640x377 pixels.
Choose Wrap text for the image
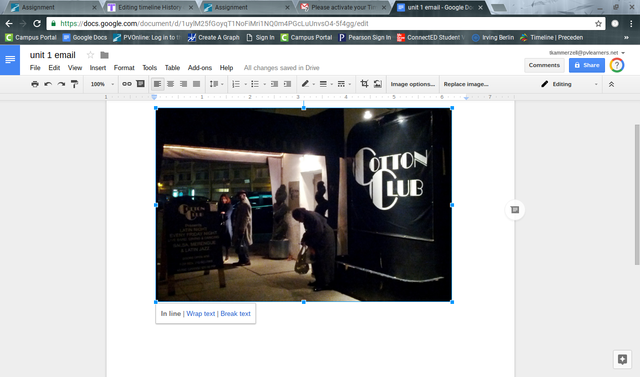tap(201, 314)
